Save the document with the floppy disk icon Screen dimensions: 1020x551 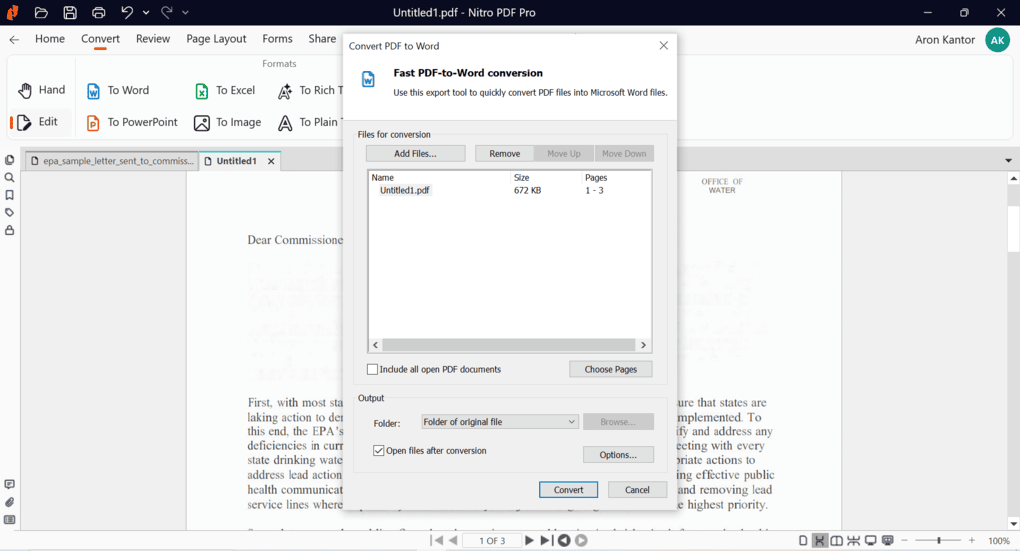[x=70, y=12]
